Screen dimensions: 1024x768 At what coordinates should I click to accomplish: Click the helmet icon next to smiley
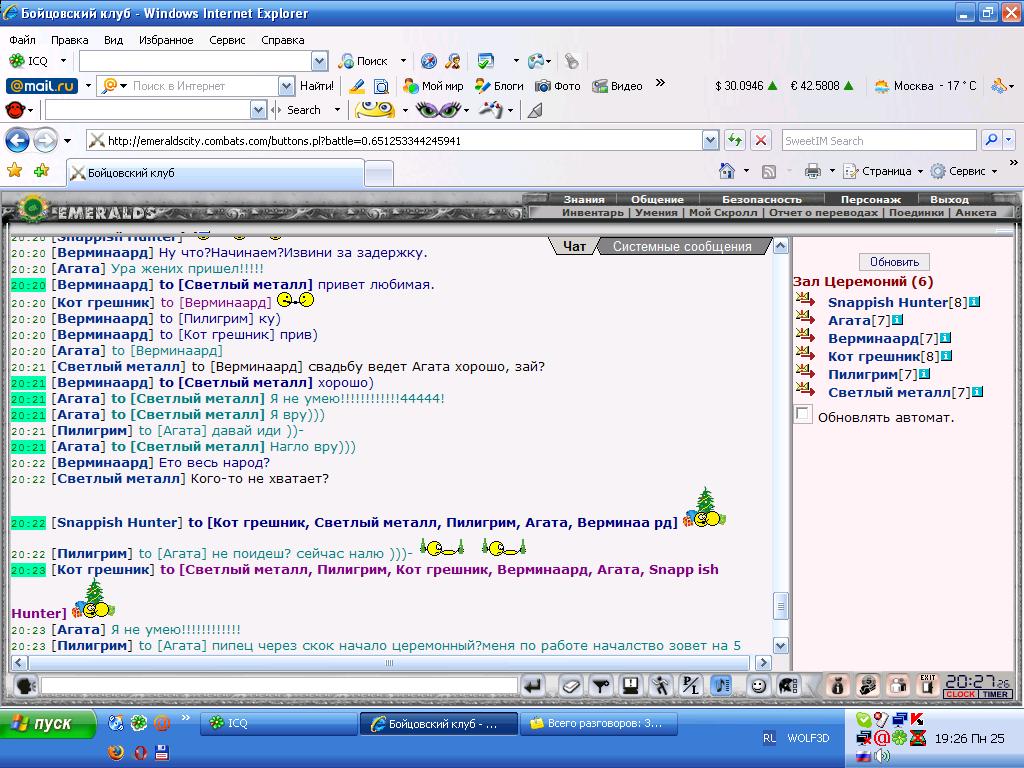788,686
